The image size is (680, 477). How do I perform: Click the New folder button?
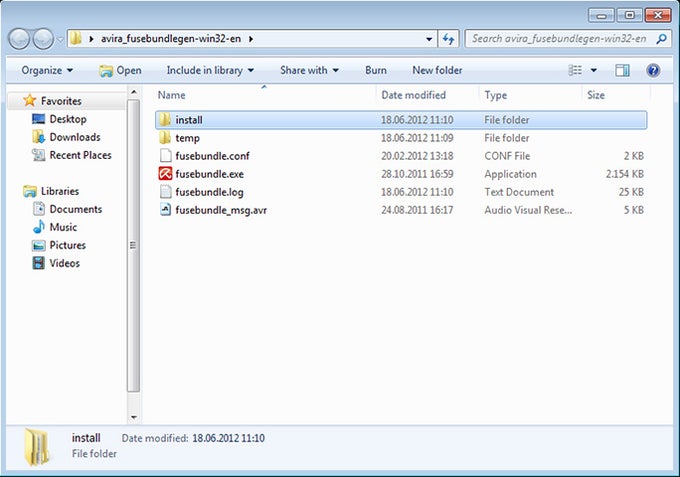click(x=437, y=70)
